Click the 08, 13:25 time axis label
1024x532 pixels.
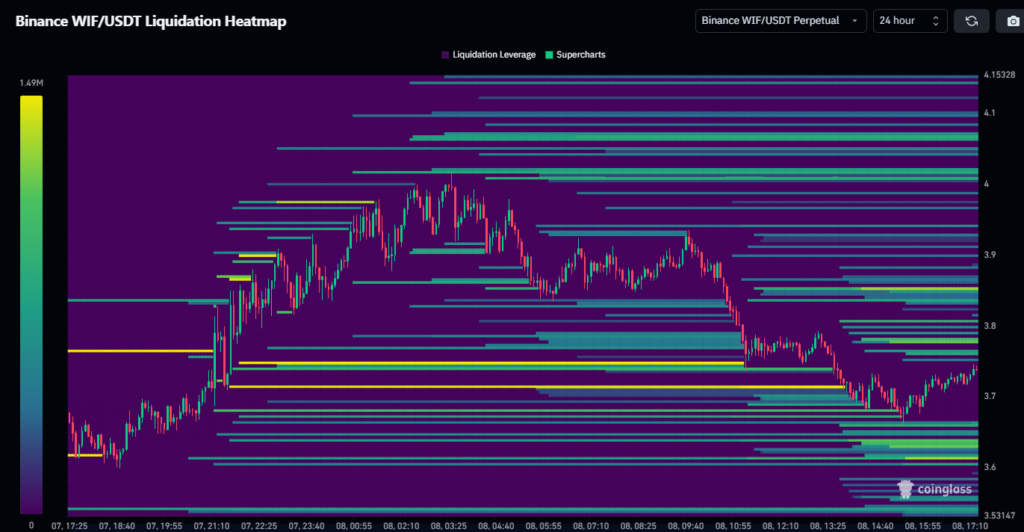coord(827,525)
